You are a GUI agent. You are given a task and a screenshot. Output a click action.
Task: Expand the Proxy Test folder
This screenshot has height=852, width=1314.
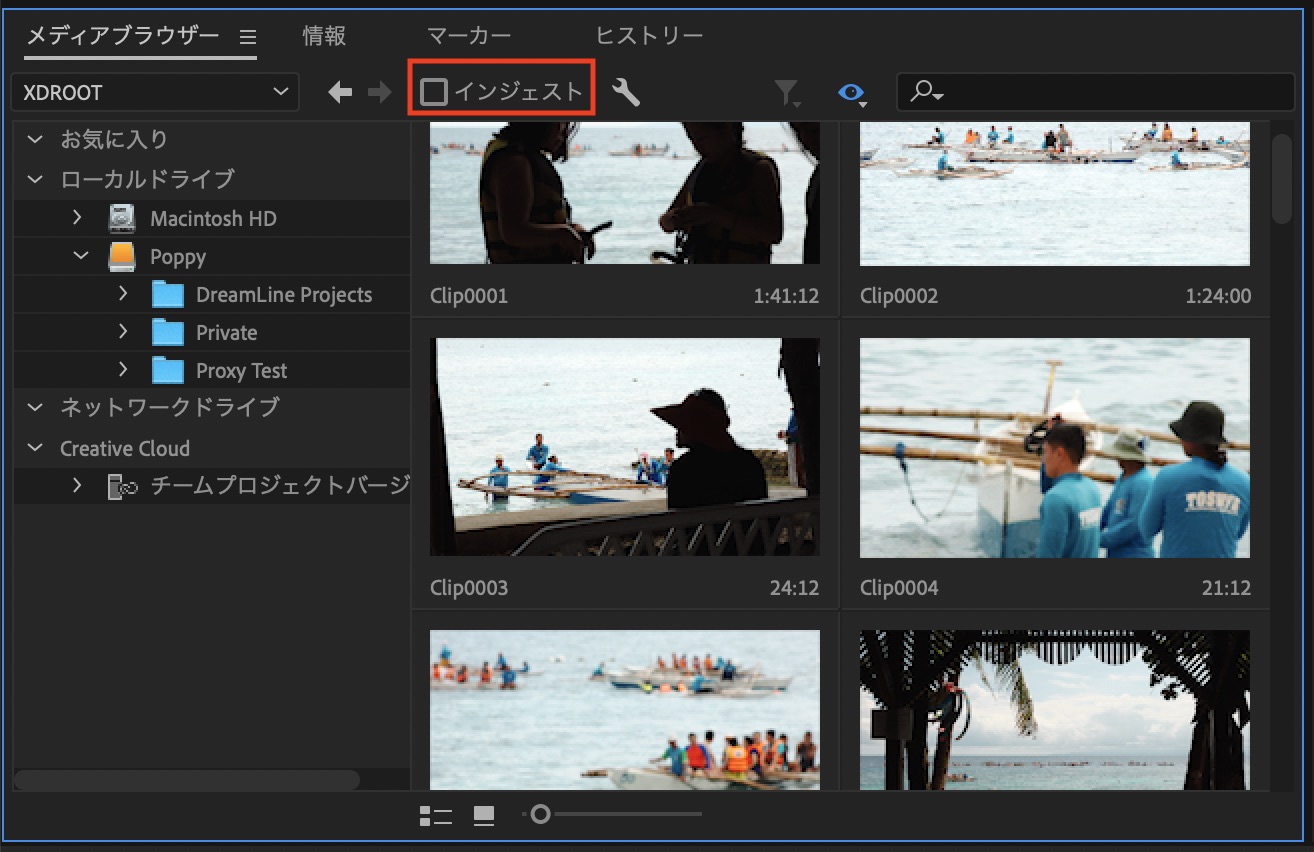pos(123,370)
